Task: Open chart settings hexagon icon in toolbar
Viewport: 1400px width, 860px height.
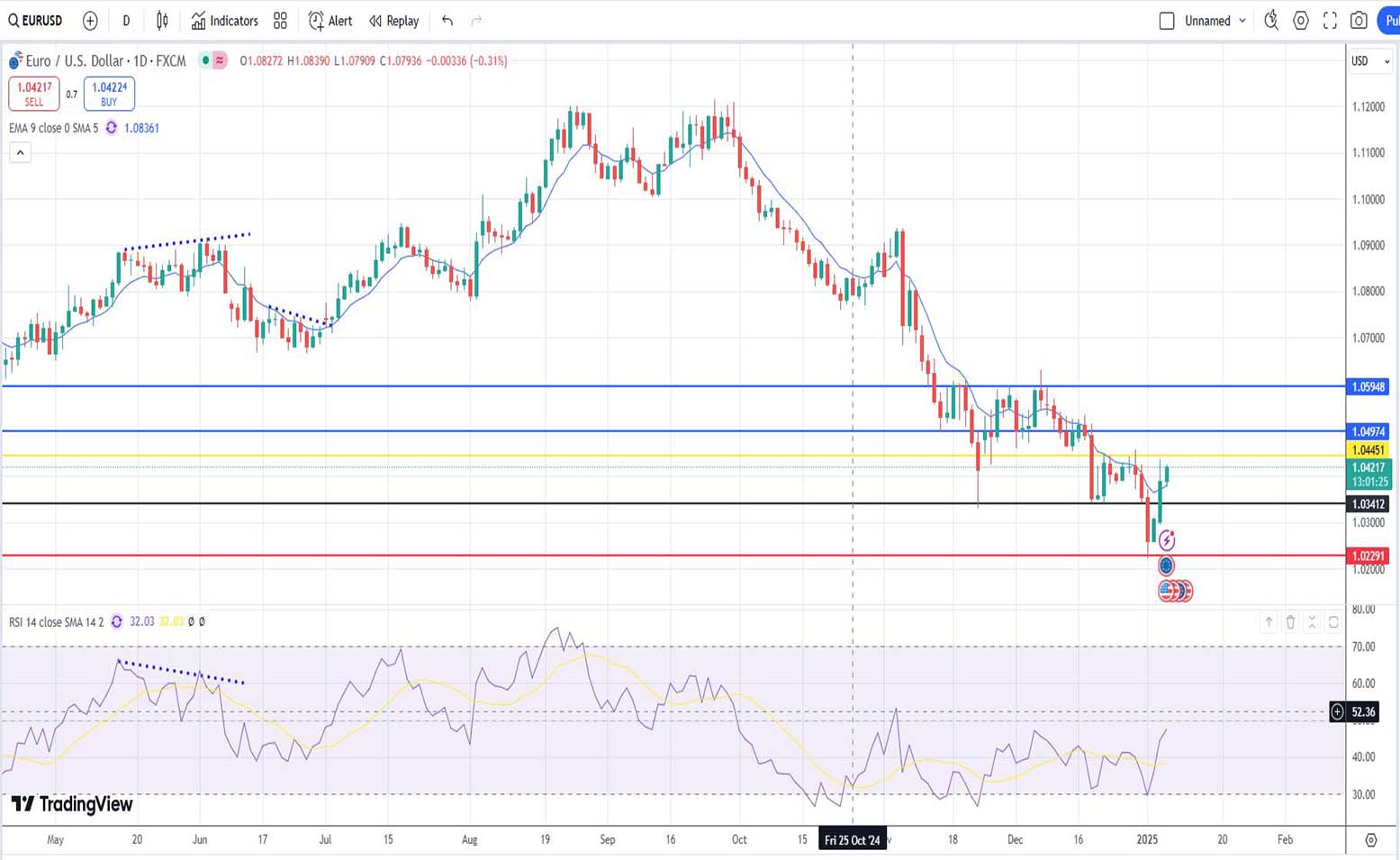Action: 1301,21
